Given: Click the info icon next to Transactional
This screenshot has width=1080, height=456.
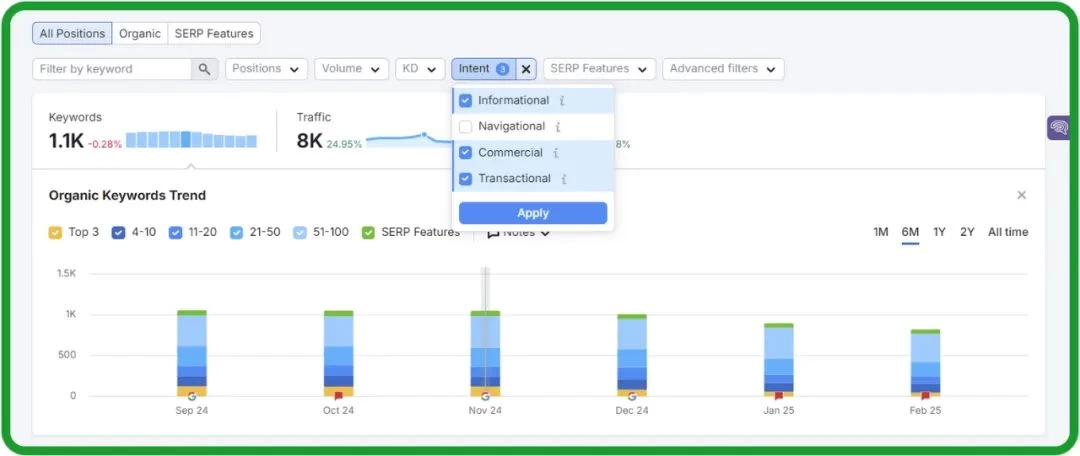Looking at the screenshot, I should tap(563, 179).
